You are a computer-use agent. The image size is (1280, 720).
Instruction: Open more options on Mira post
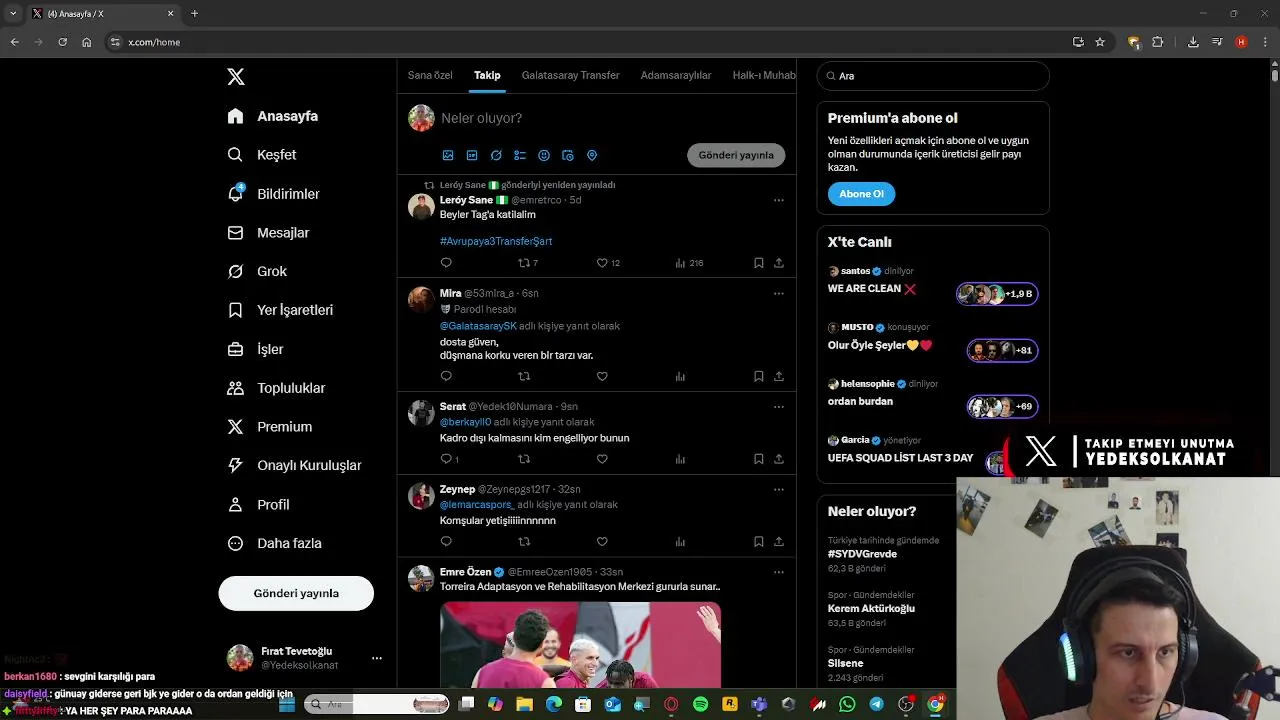click(x=779, y=293)
